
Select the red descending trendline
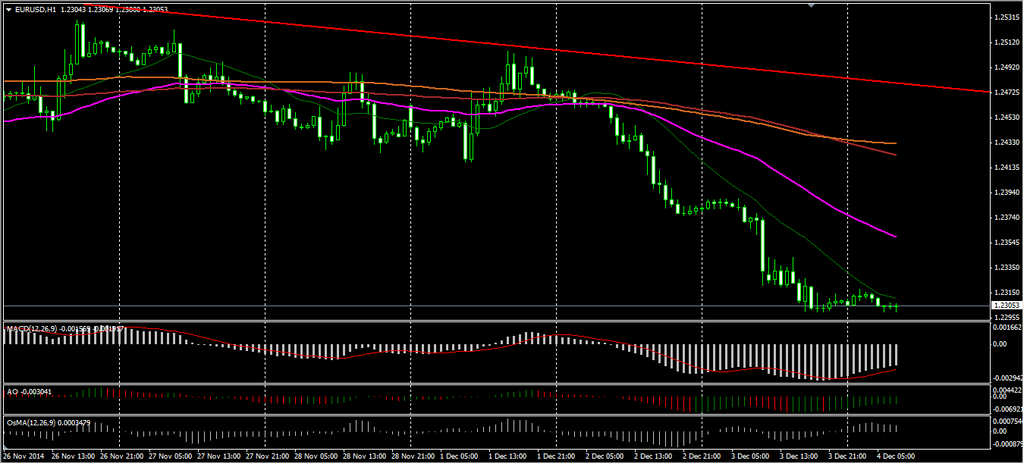600,53
